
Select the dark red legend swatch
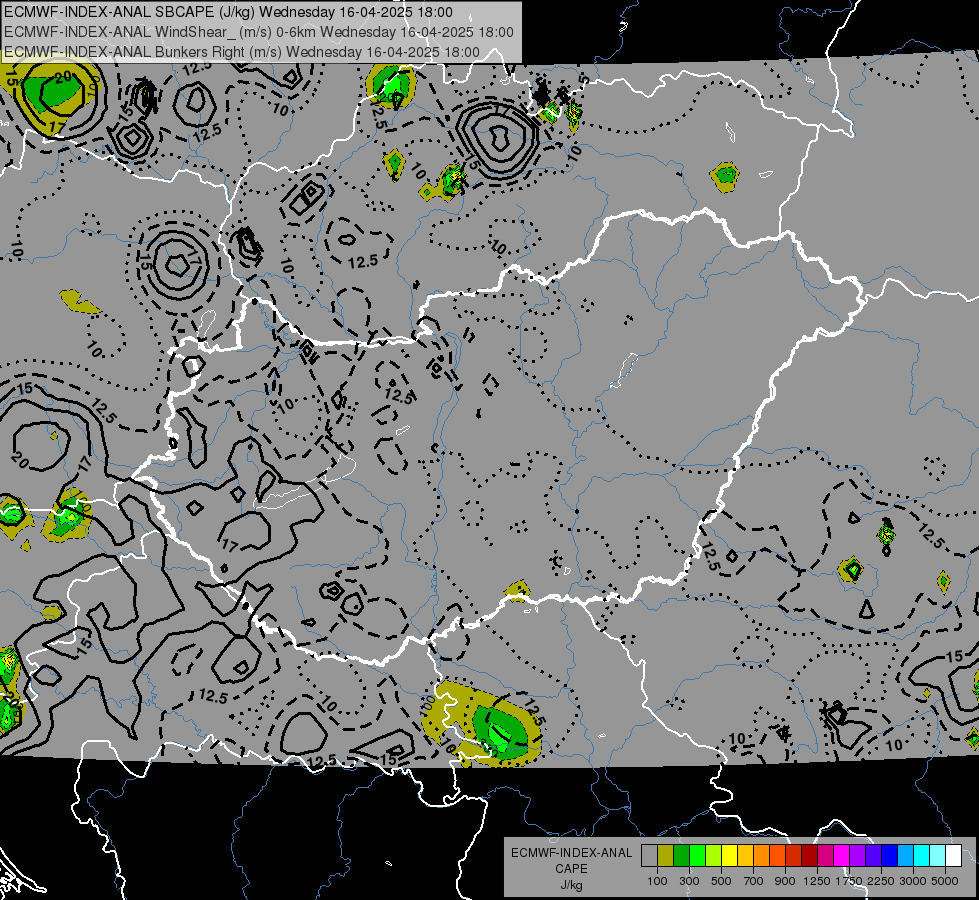[810, 856]
